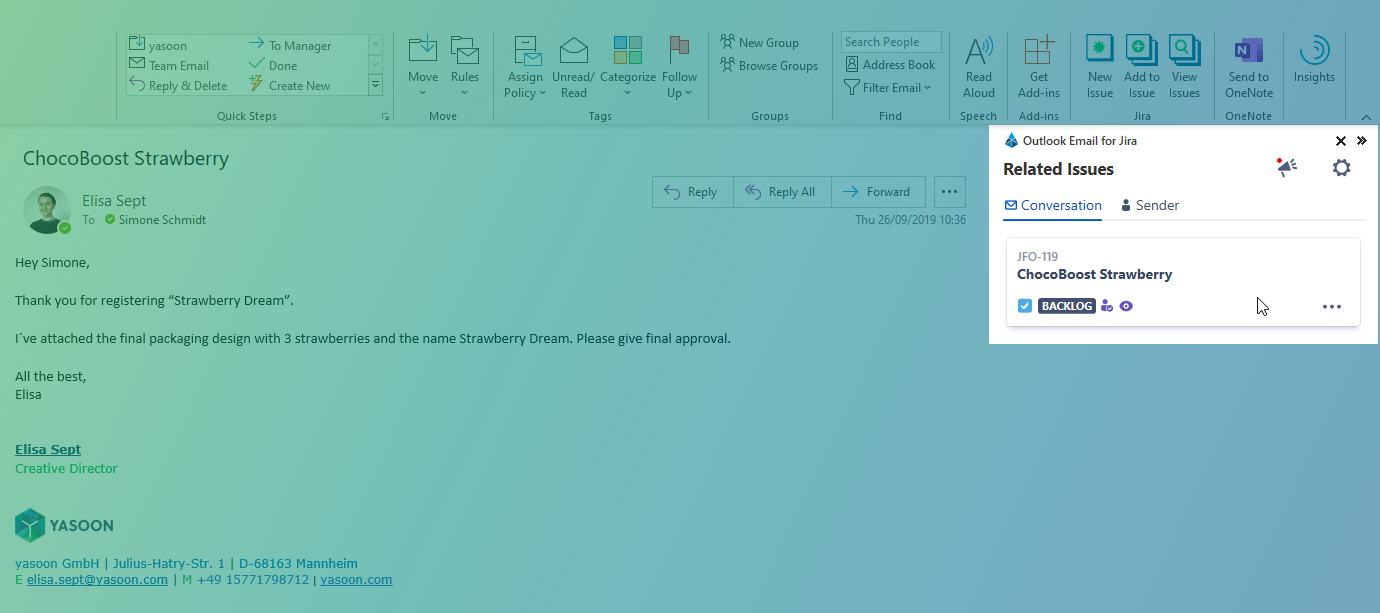Click the Search People field
The image size is (1380, 613).
tap(890, 42)
